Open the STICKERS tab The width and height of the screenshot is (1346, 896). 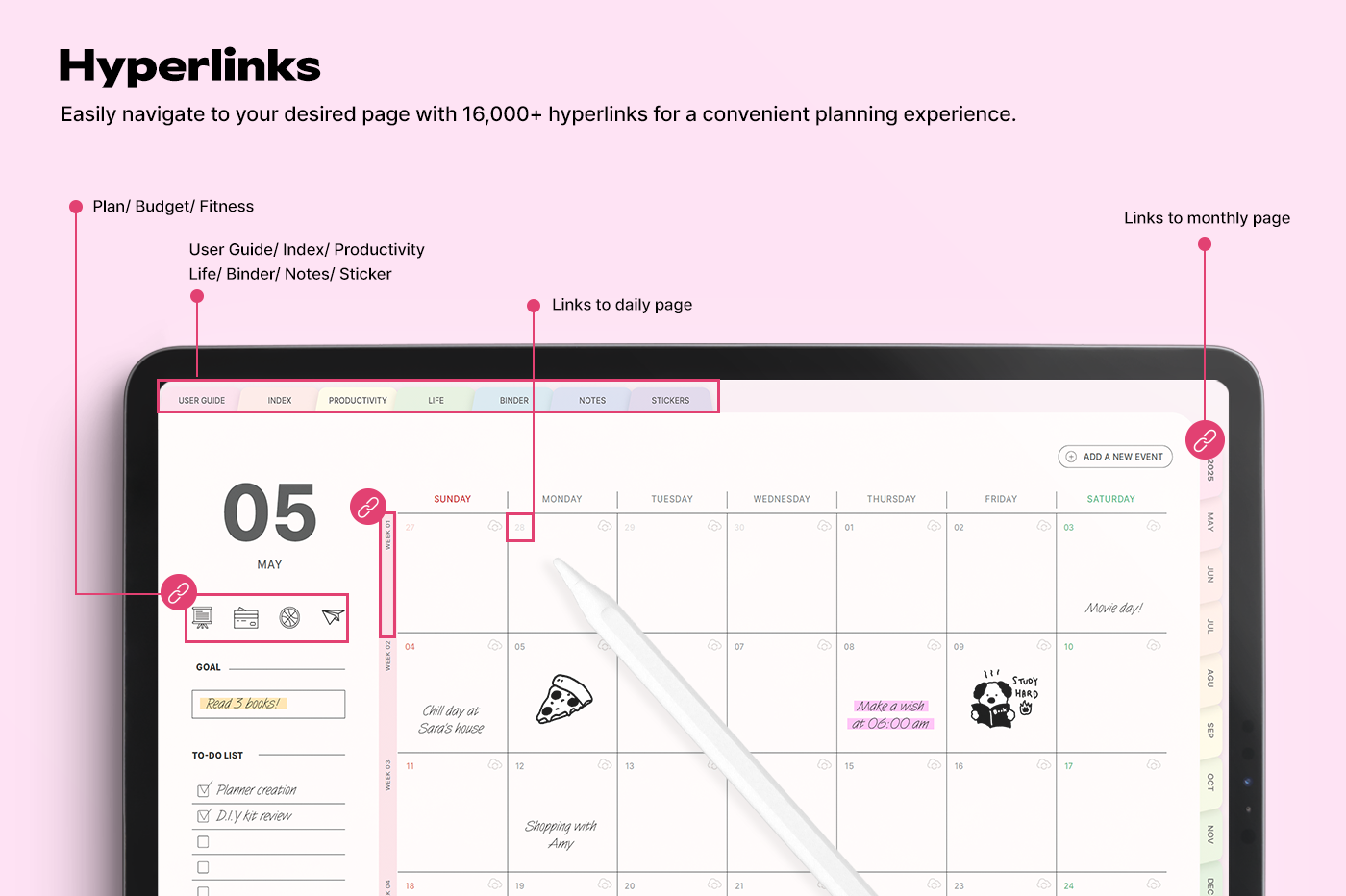coord(670,400)
